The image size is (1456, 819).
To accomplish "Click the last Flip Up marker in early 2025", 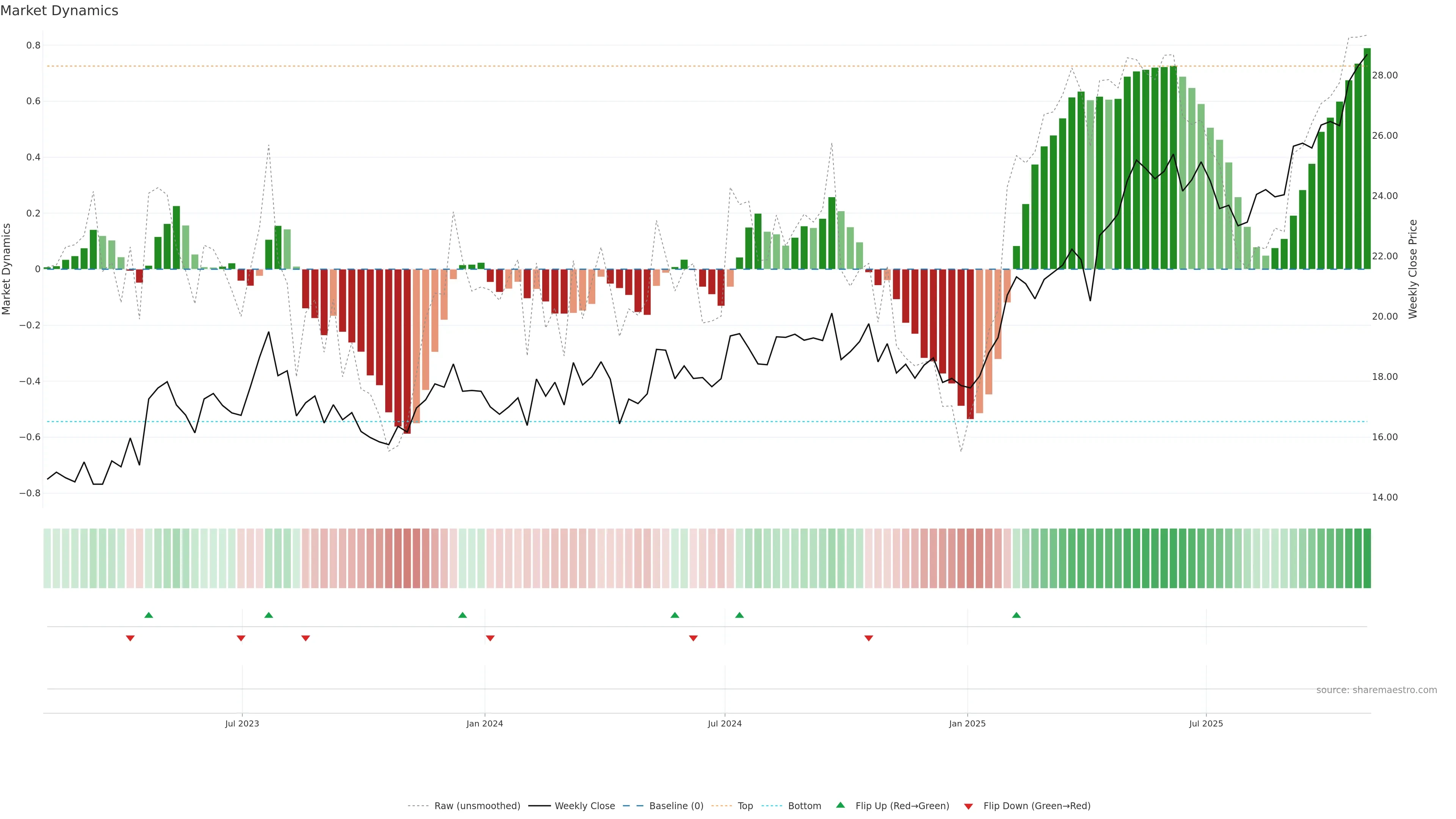I will (x=1016, y=615).
